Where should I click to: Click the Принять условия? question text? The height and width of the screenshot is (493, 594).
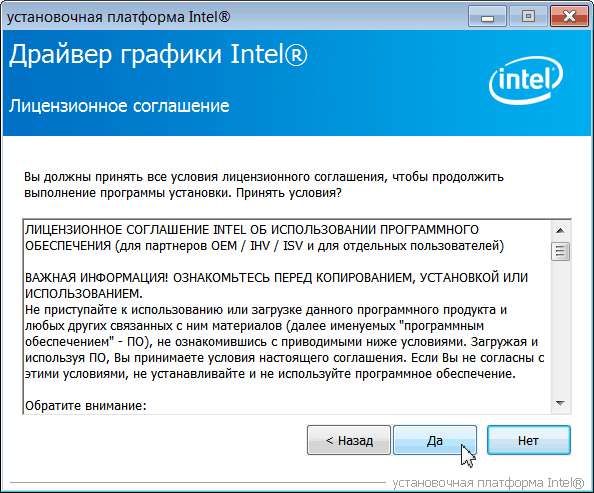click(x=289, y=193)
